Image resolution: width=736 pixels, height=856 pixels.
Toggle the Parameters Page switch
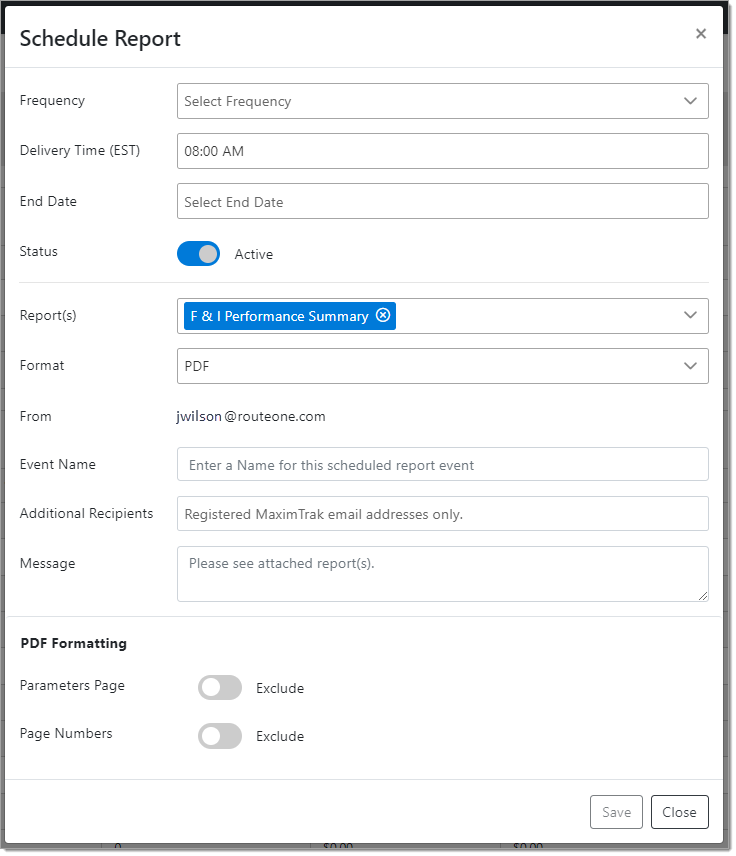[219, 687]
